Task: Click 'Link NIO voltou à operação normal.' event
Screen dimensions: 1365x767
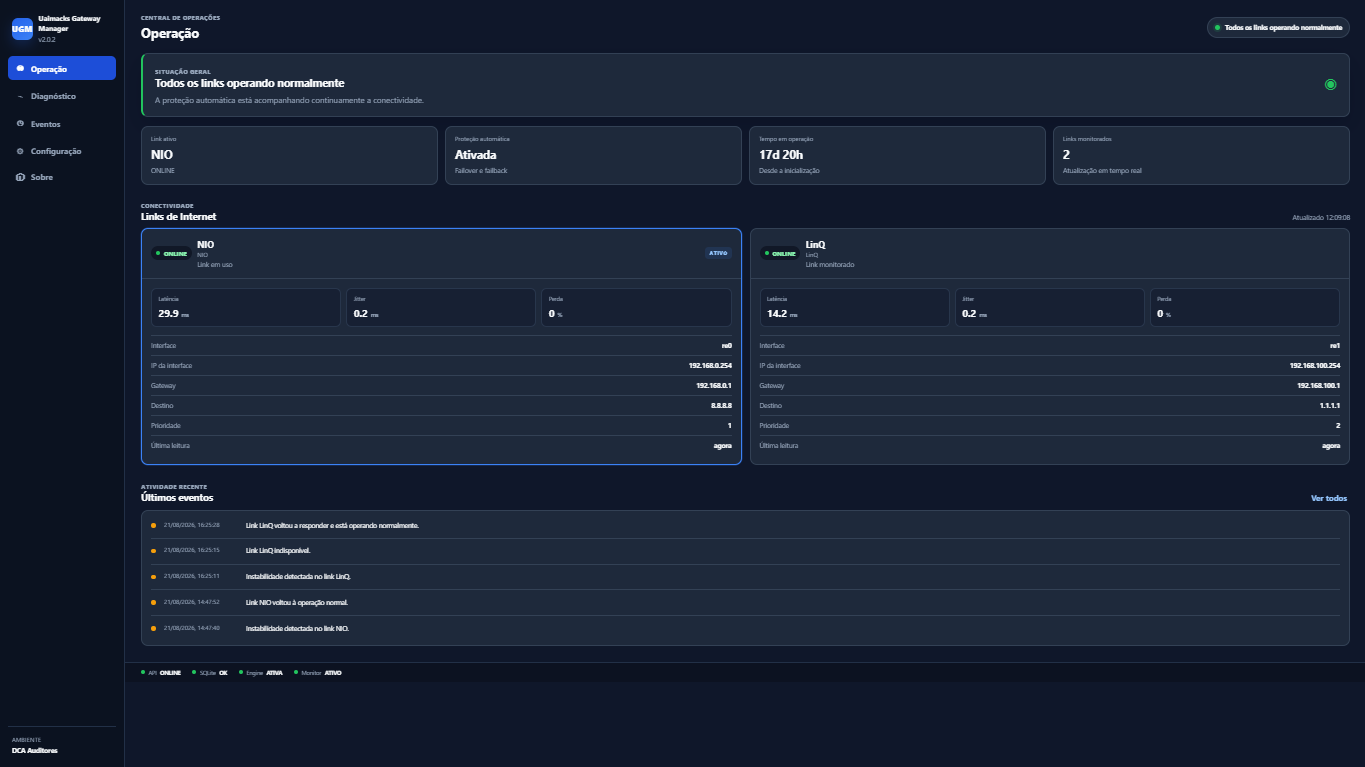Action: (x=296, y=602)
